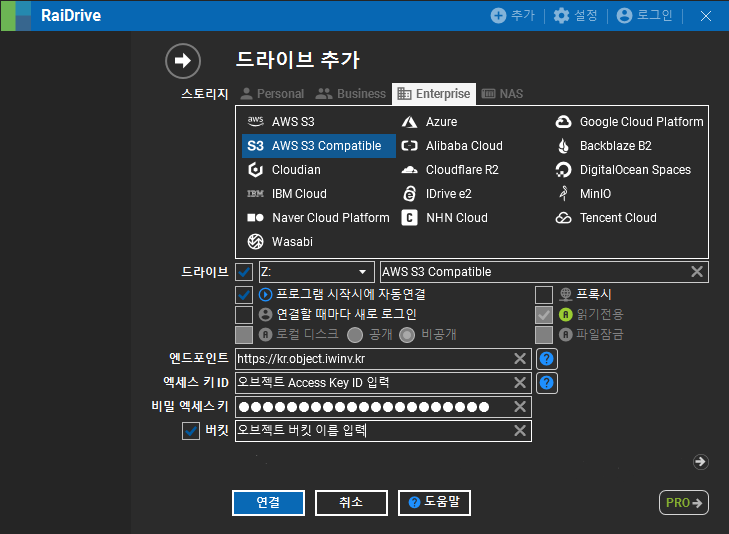The height and width of the screenshot is (534, 729).
Task: Toggle the 파일잠금 file lock checkbox
Action: (x=544, y=335)
